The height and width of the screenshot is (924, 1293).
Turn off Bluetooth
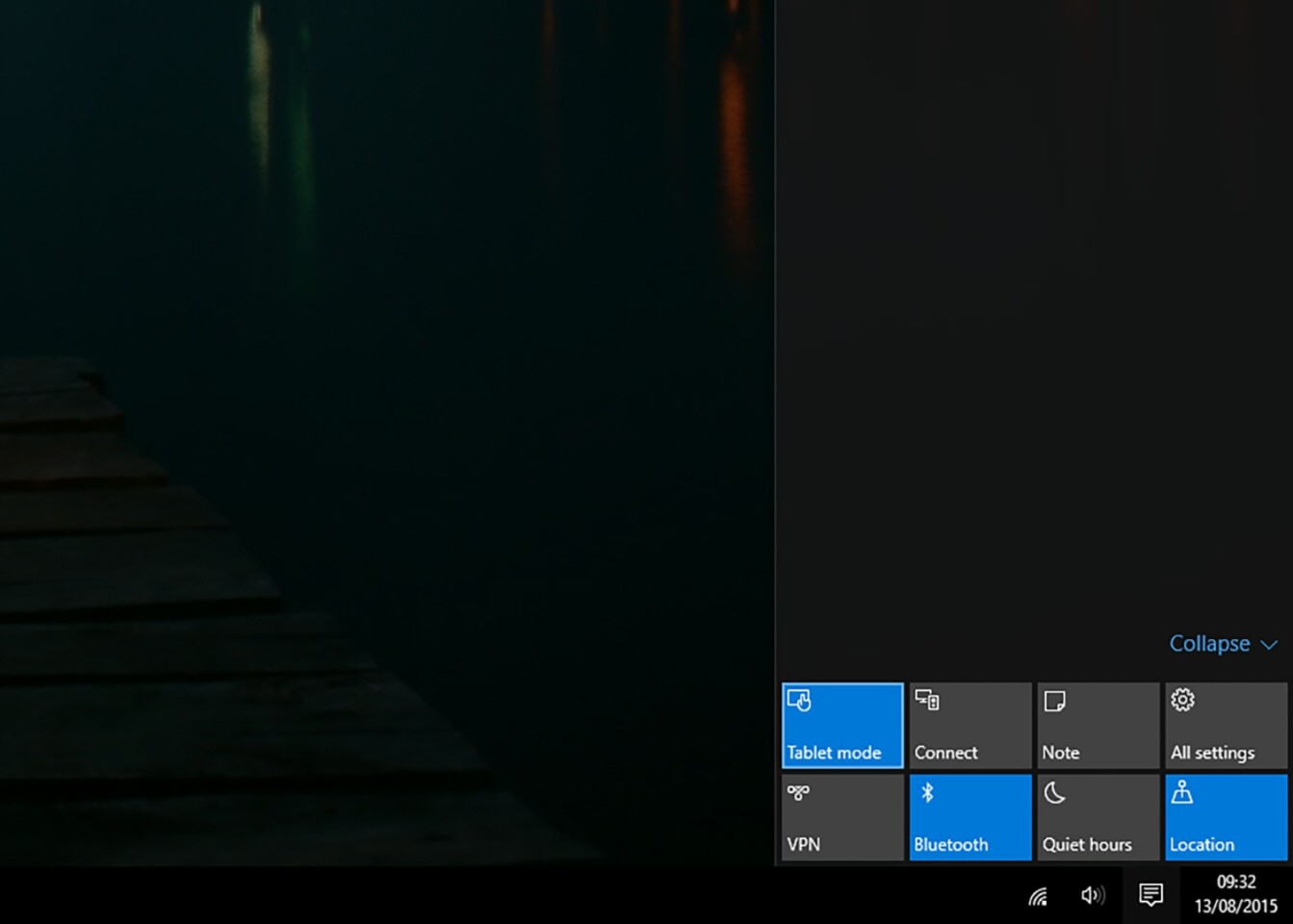(970, 816)
